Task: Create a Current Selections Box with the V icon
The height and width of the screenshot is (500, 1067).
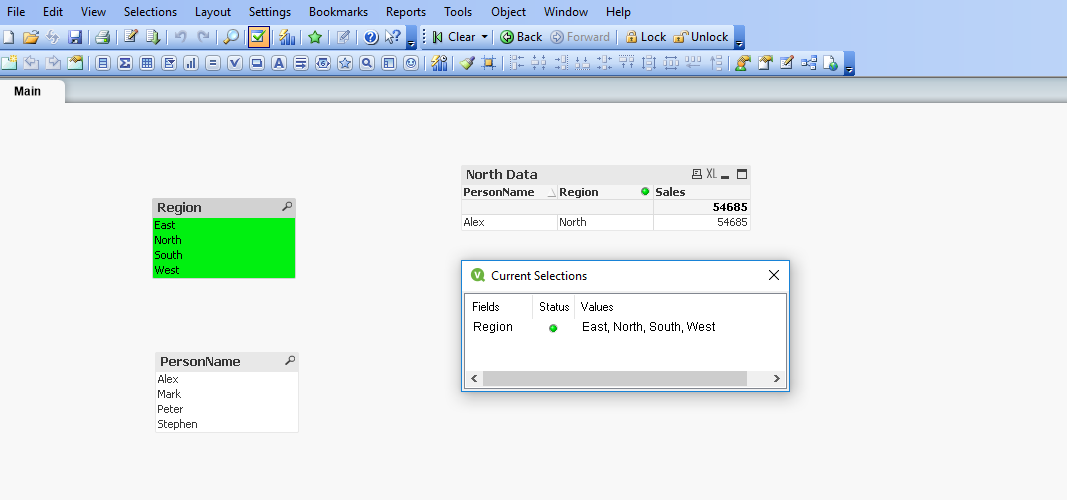Action: point(235,63)
